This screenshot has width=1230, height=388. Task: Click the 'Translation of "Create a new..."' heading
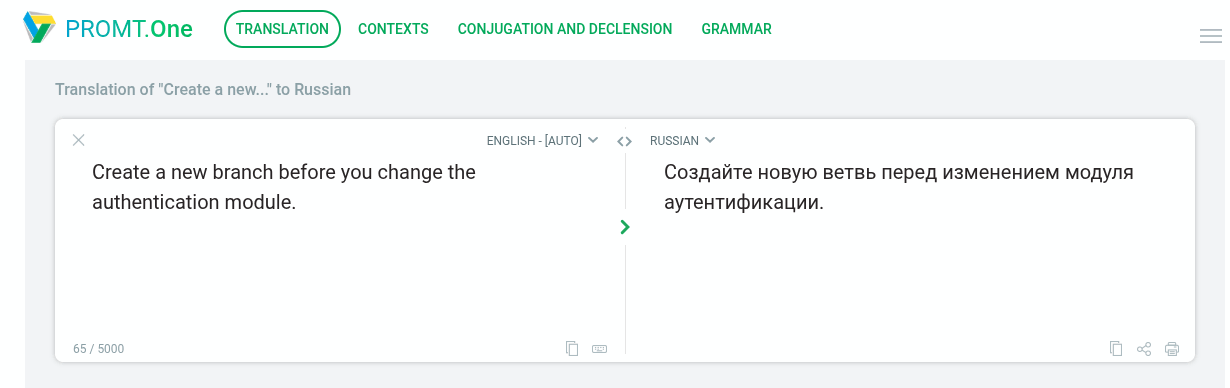point(203,89)
